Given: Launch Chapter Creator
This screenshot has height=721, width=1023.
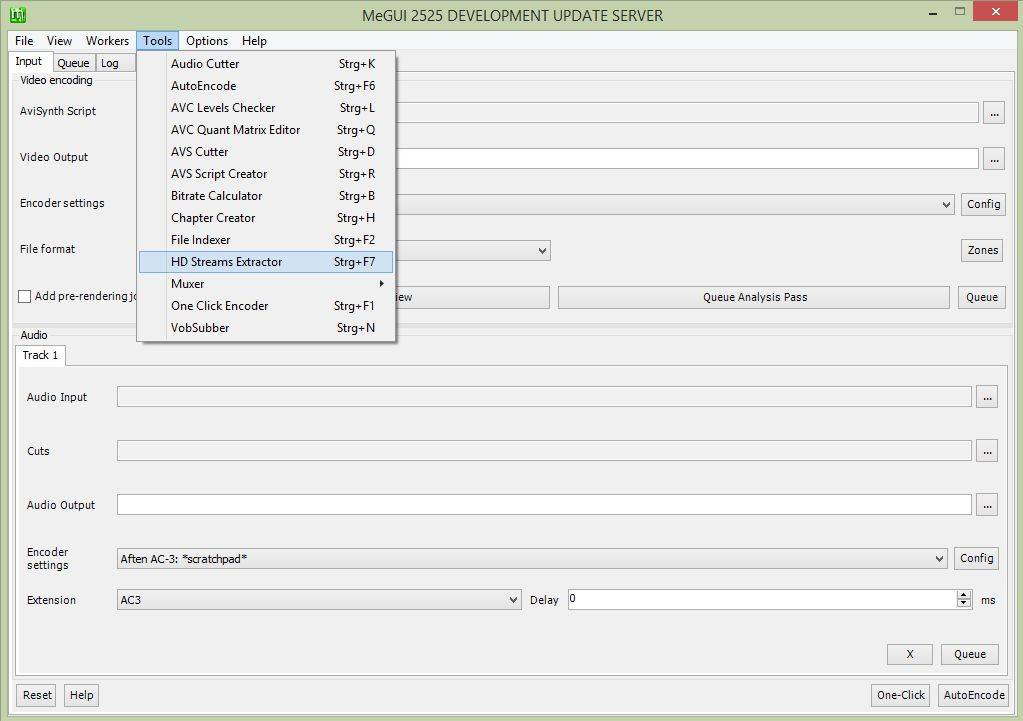Looking at the screenshot, I should pyautogui.click(x=266, y=218).
